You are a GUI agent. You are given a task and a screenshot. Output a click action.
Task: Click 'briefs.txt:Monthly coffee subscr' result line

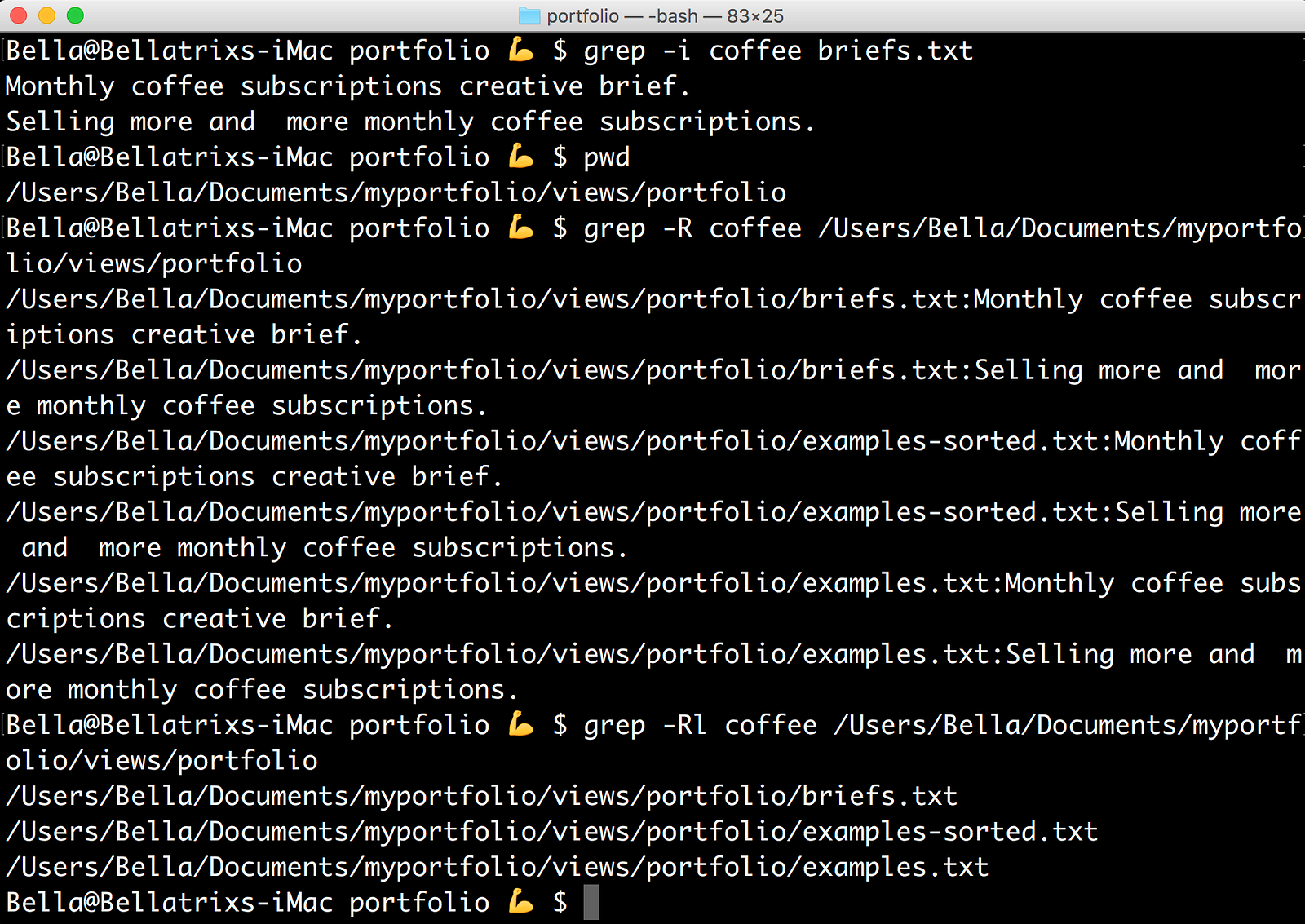tap(653, 299)
